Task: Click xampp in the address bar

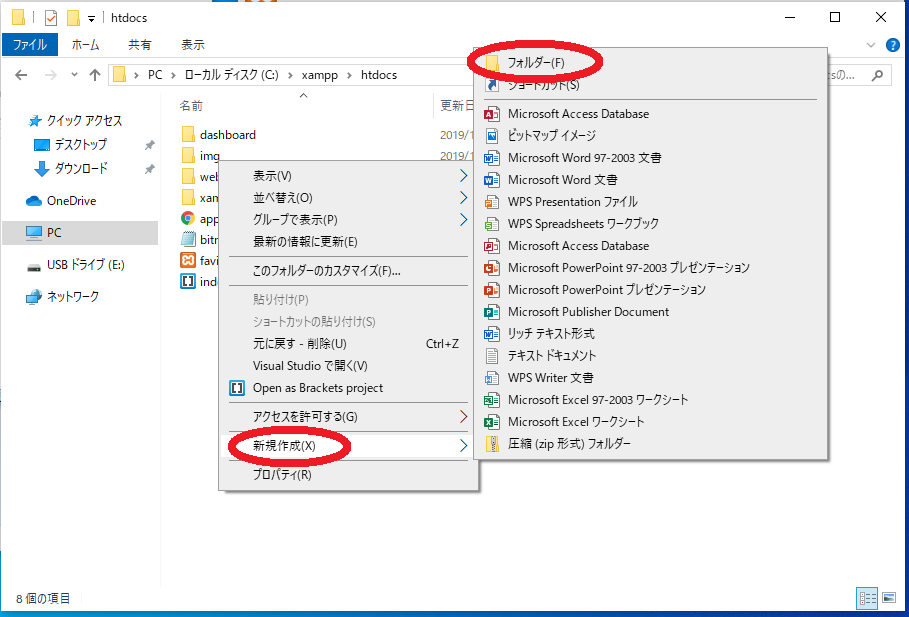Action: coord(320,75)
